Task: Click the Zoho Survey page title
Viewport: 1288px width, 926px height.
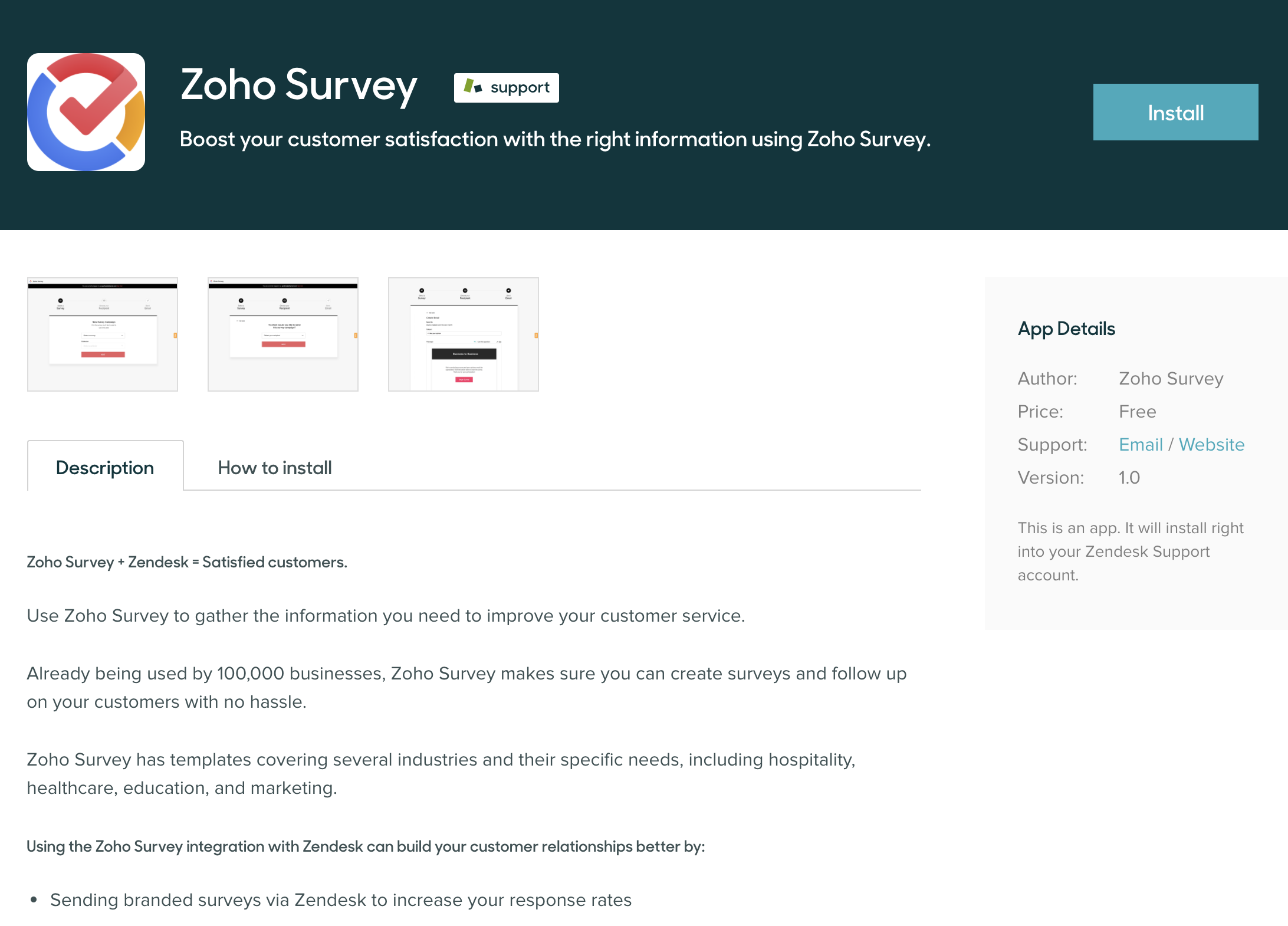Action: (x=299, y=85)
